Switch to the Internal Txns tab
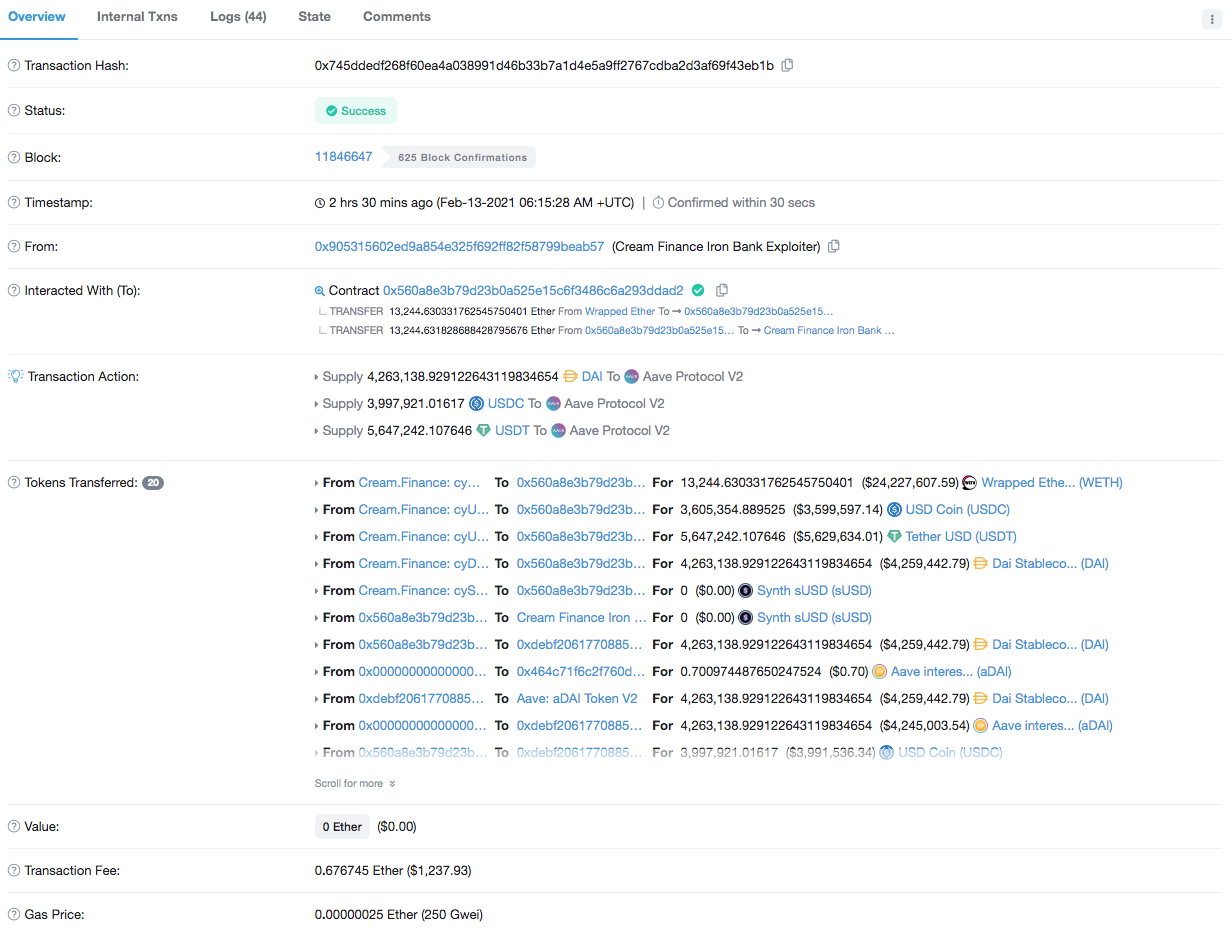Viewport: 1232px width, 935px height. [137, 17]
